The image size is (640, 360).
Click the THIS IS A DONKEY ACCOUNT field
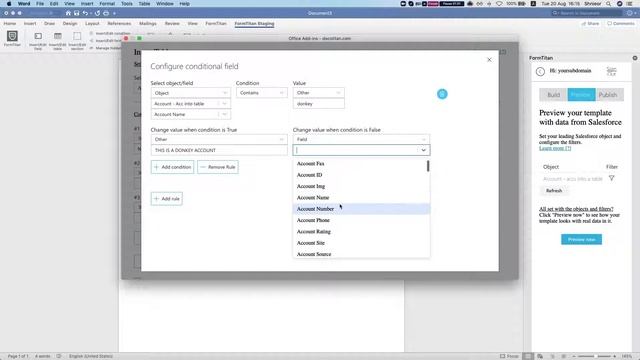coord(219,150)
